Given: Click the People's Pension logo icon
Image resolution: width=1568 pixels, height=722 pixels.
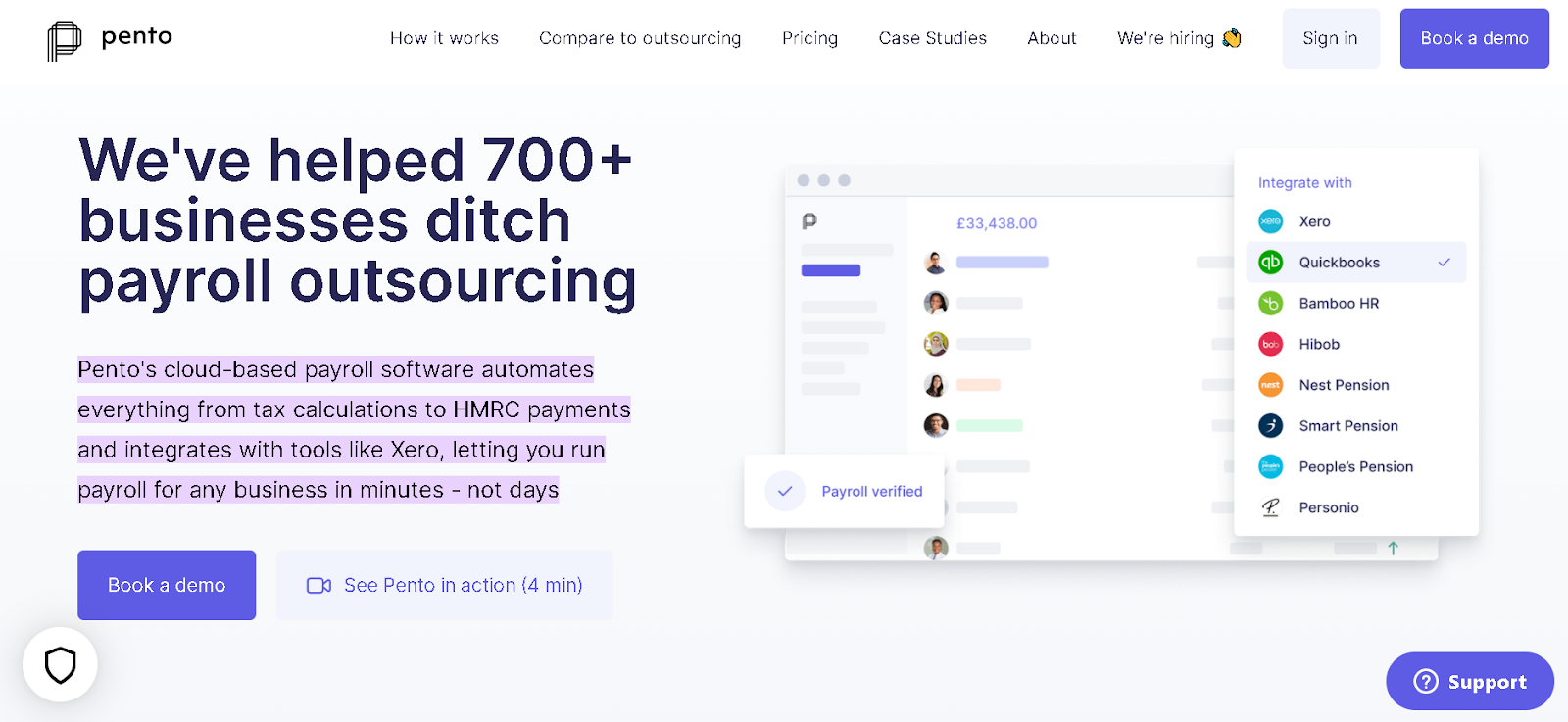Looking at the screenshot, I should point(1270,467).
